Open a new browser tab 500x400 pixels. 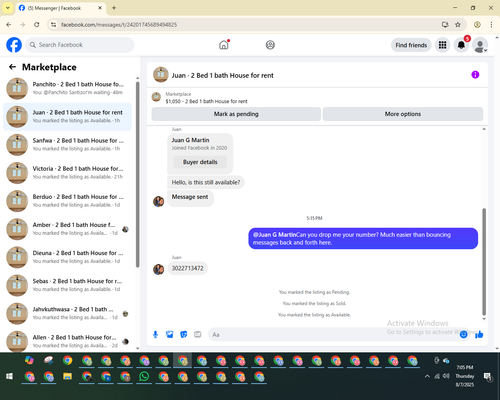(114, 8)
